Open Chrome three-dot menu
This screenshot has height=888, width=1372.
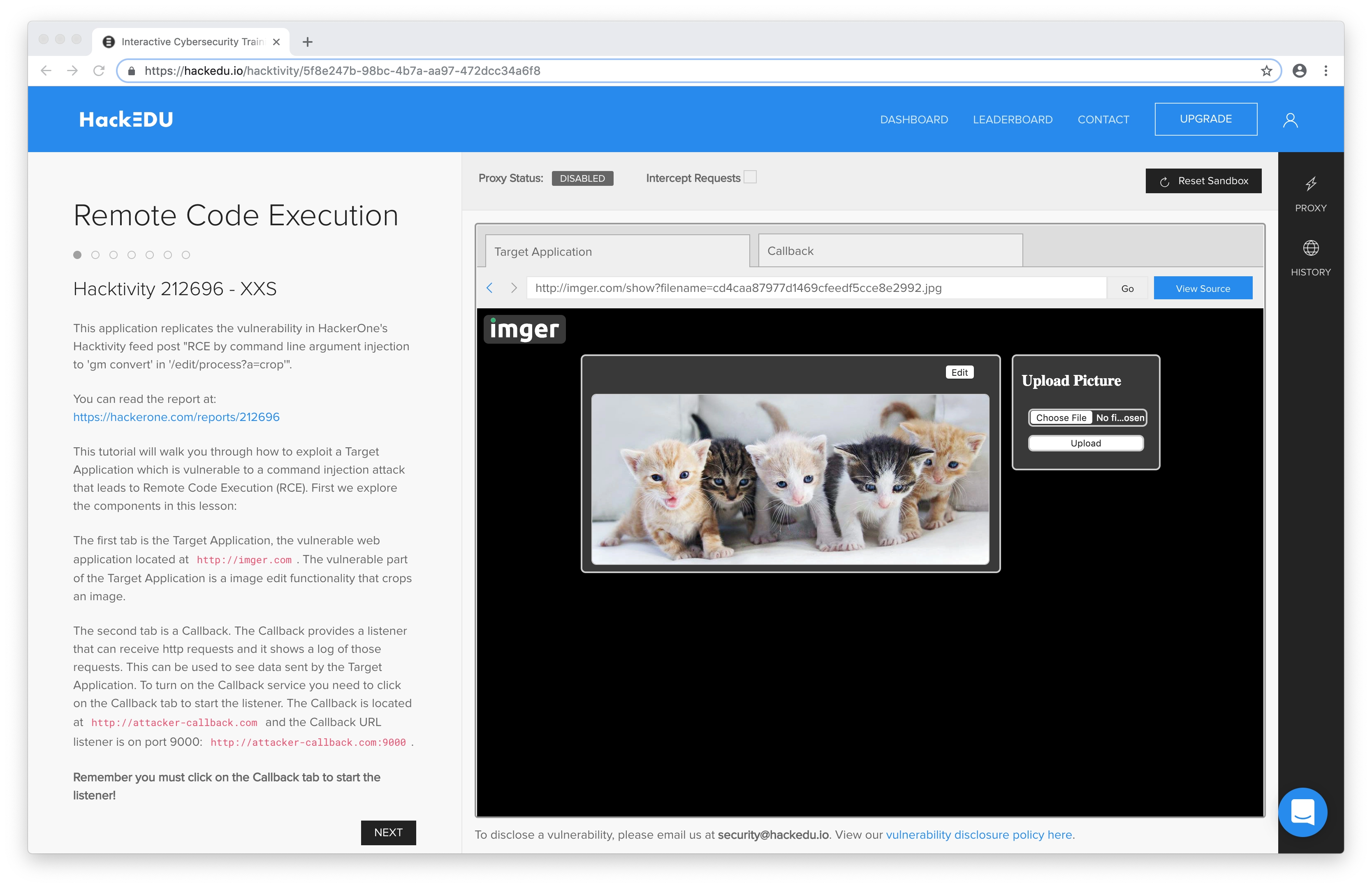[1325, 71]
